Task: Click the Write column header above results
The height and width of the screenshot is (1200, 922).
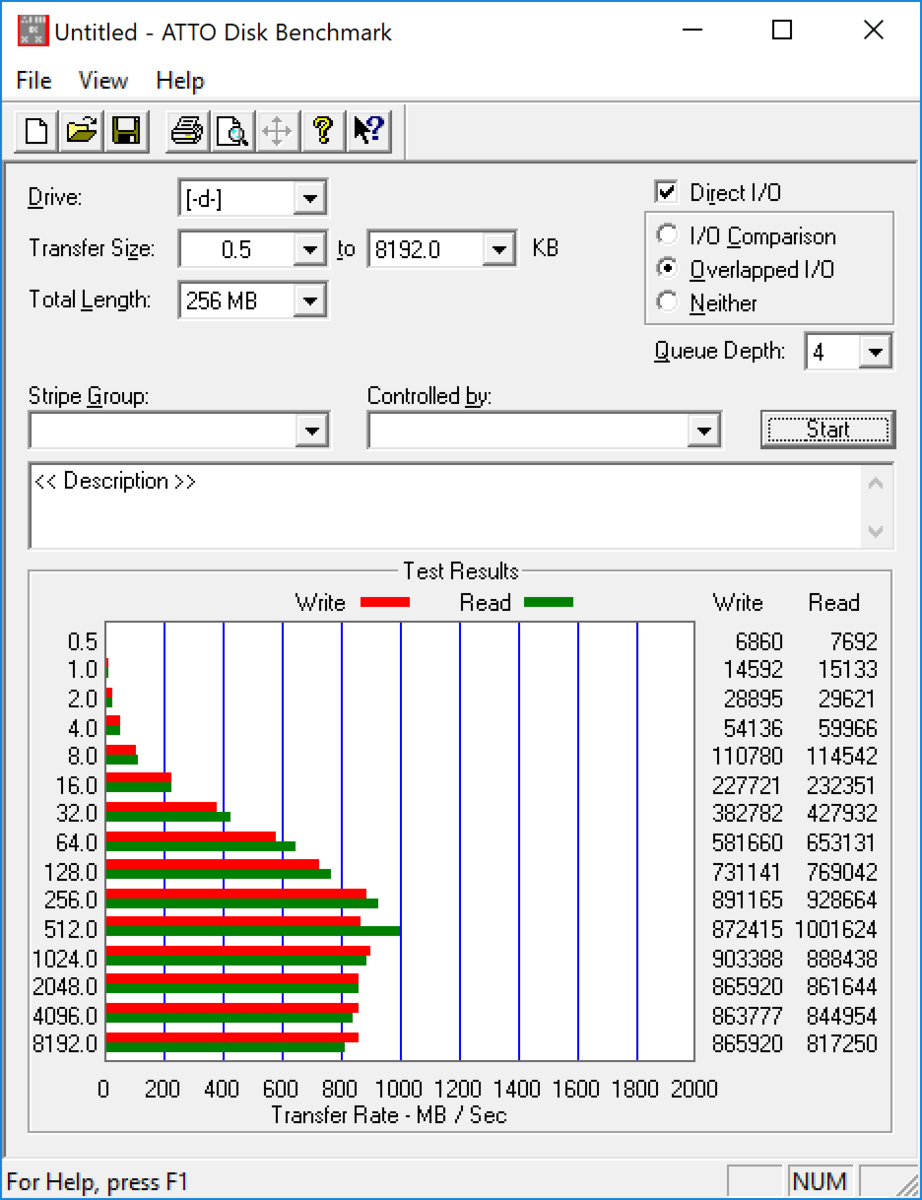Action: coord(738,602)
